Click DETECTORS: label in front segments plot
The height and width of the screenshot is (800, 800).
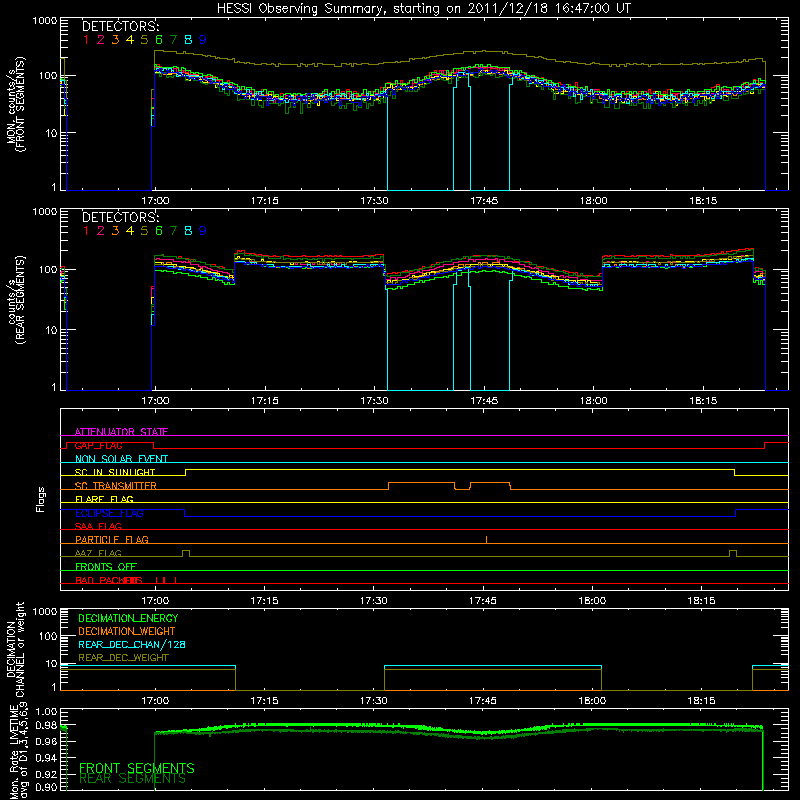coord(120,26)
